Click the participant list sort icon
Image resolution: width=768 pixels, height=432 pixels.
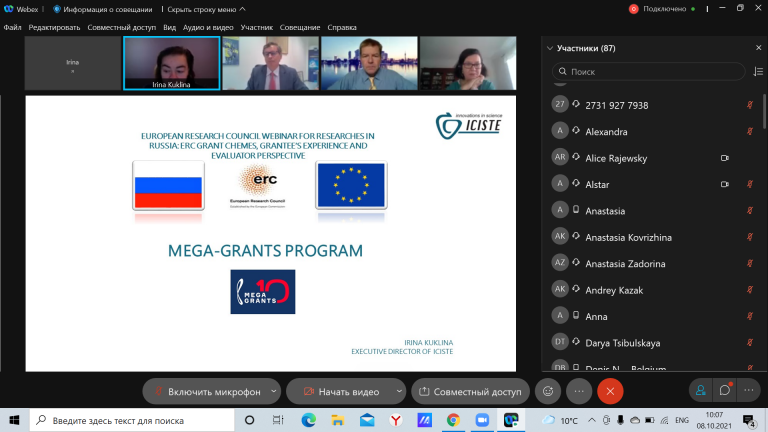[758, 72]
